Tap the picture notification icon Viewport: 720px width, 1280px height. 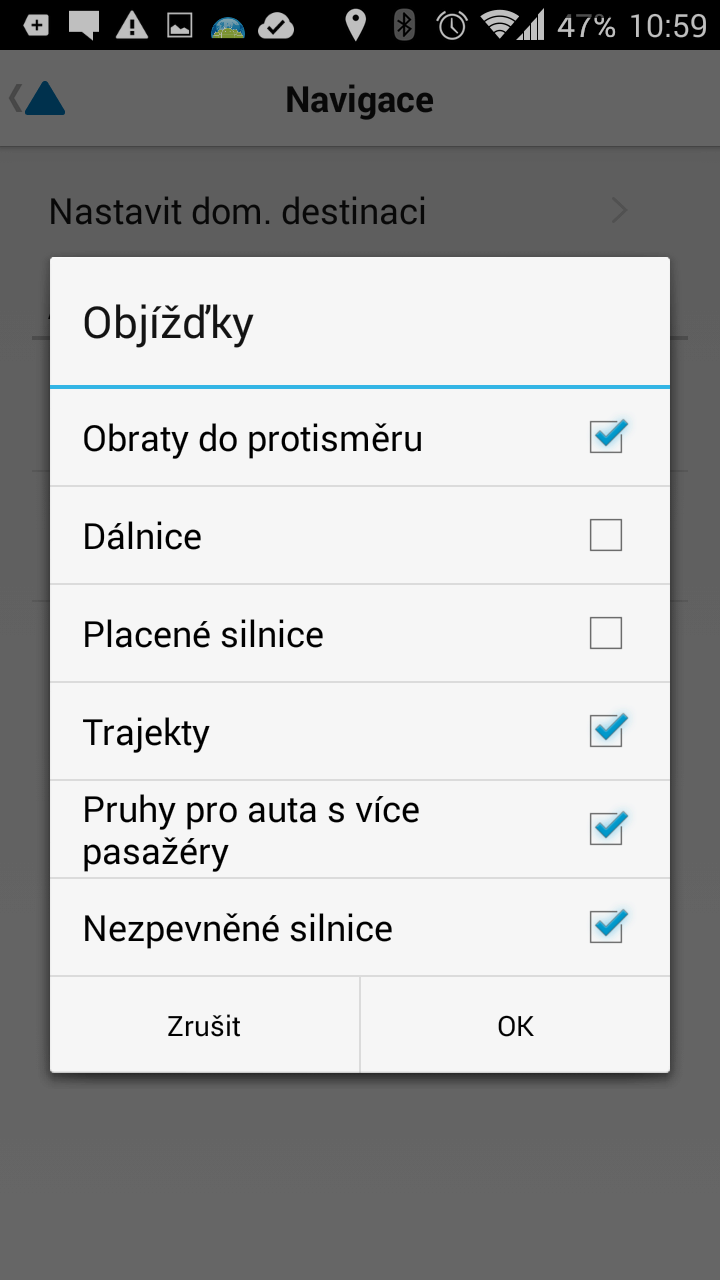click(179, 26)
